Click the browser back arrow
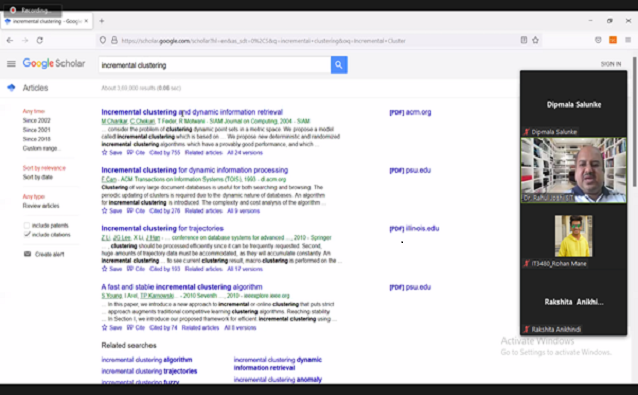Image resolution: width=638 pixels, height=395 pixels. pos(10,40)
